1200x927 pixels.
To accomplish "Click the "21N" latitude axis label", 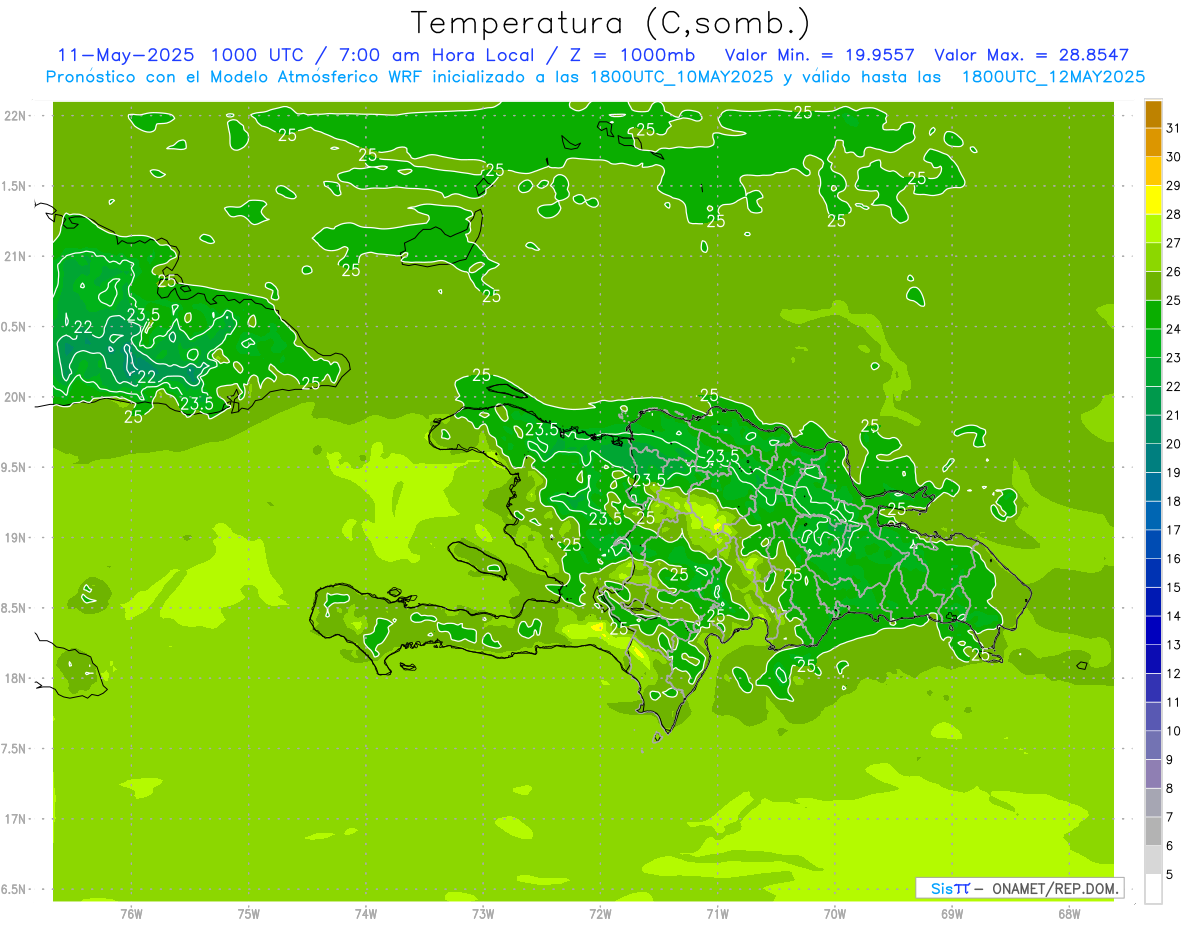I will coord(17,256).
